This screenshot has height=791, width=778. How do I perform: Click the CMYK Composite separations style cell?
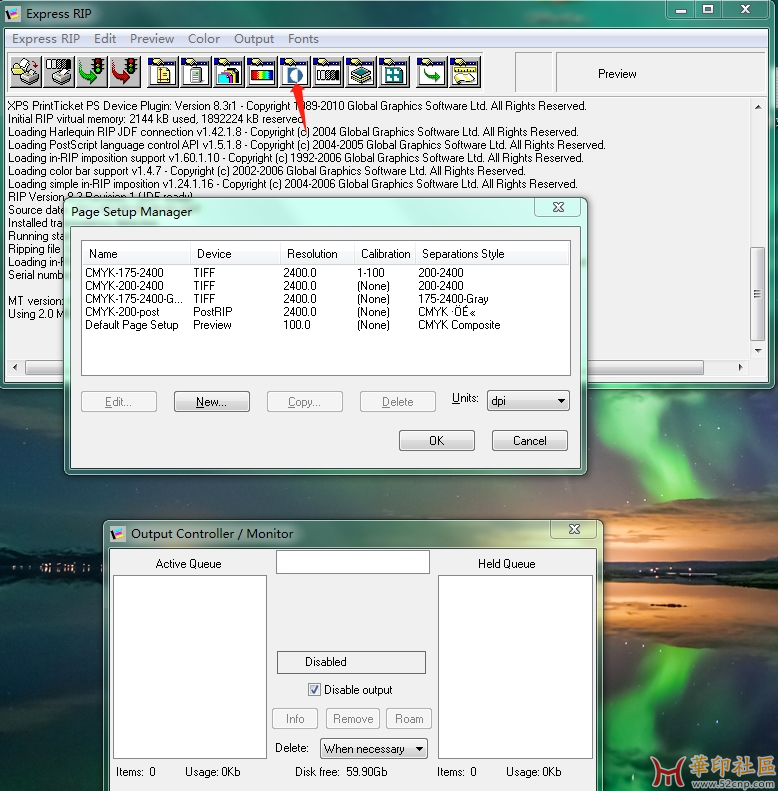click(x=459, y=325)
